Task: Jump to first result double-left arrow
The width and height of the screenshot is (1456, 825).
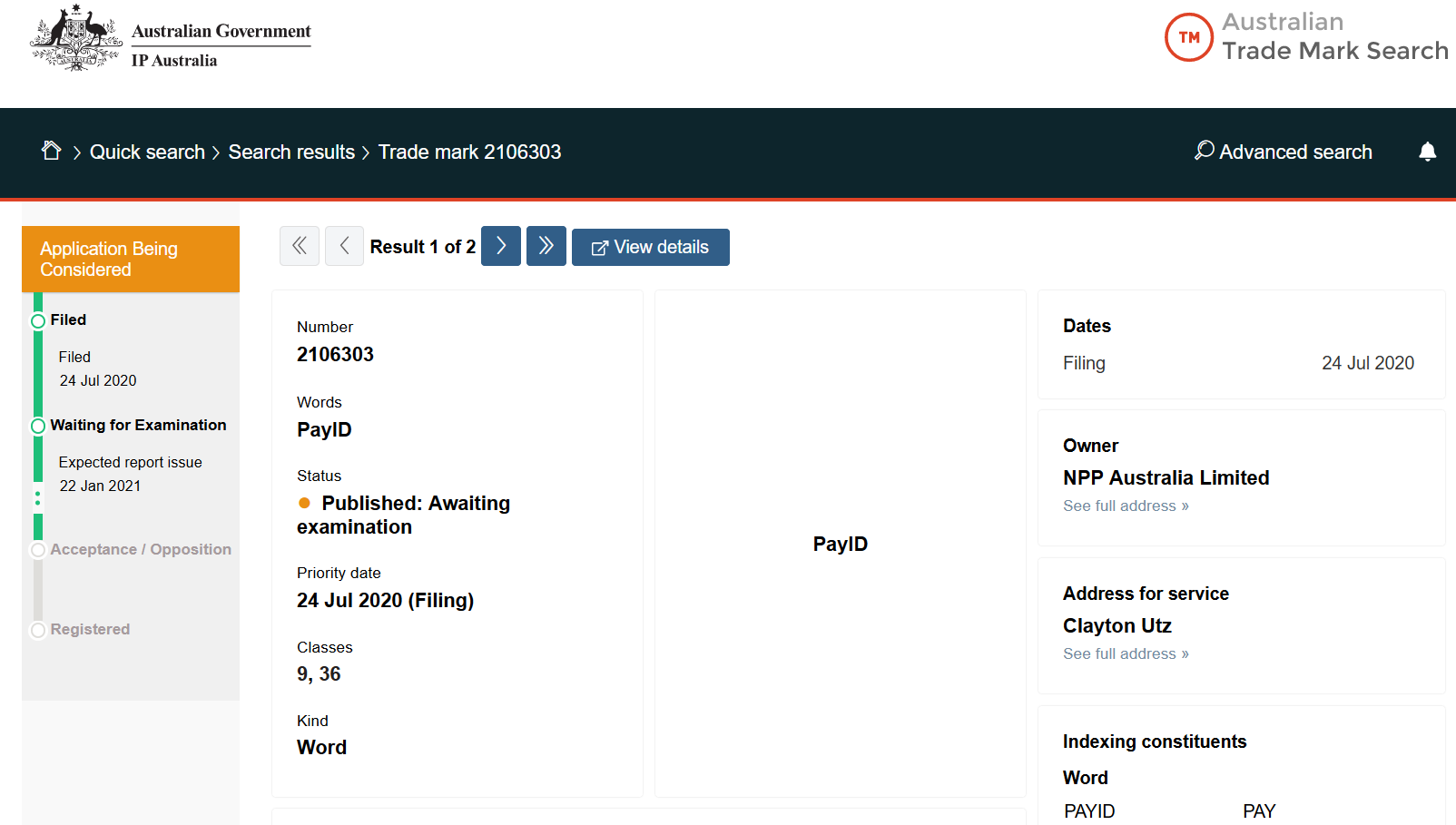Action: [x=300, y=246]
